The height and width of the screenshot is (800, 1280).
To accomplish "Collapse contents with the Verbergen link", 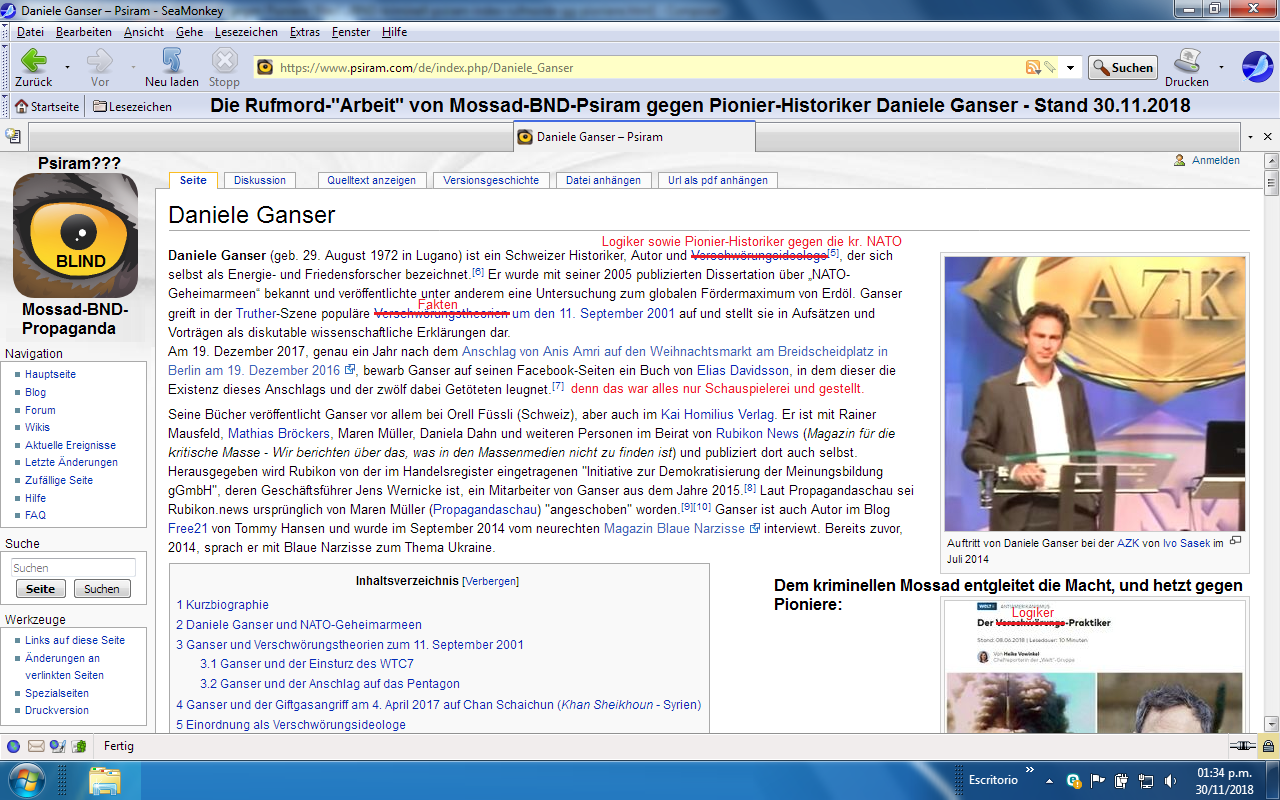I will 490,581.
